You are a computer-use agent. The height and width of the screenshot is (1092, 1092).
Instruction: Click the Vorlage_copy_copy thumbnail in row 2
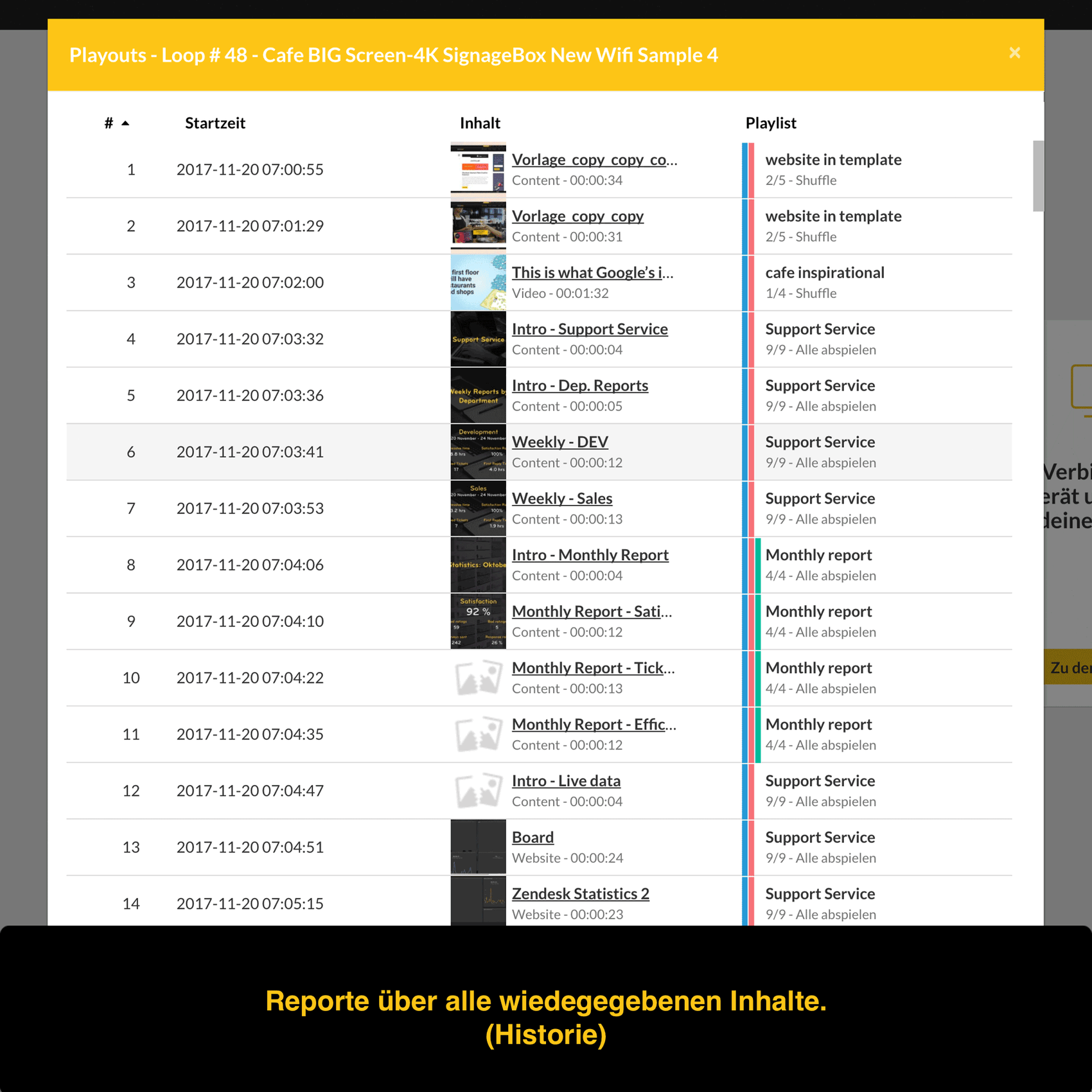(478, 226)
